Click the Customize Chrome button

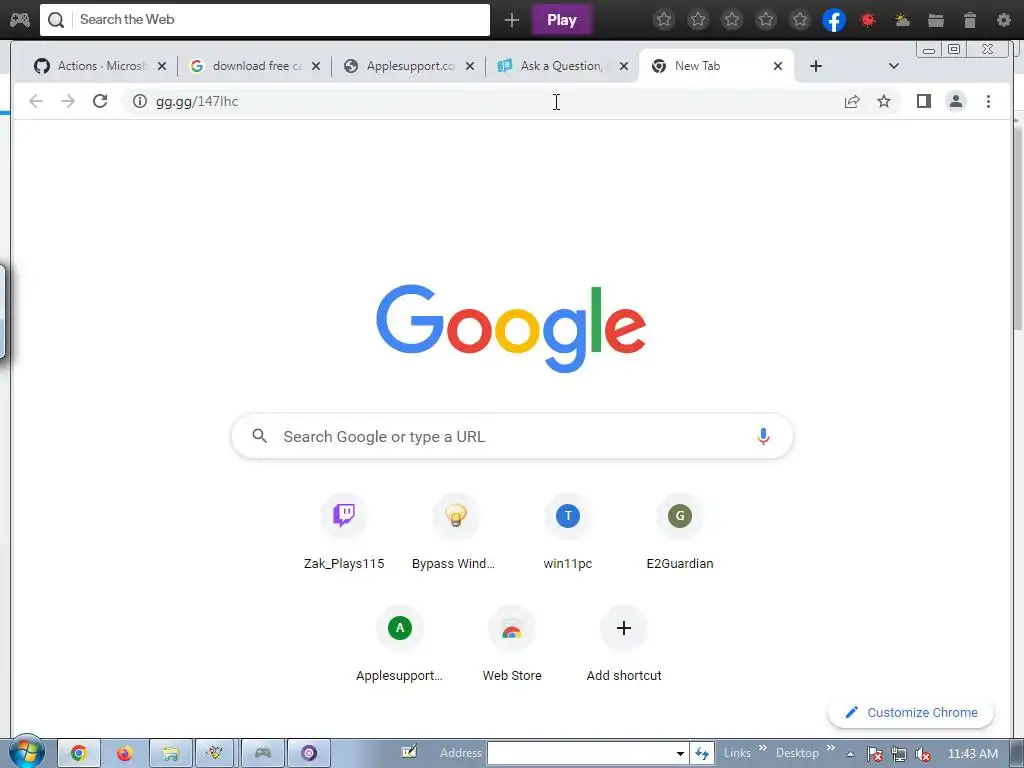tap(911, 712)
